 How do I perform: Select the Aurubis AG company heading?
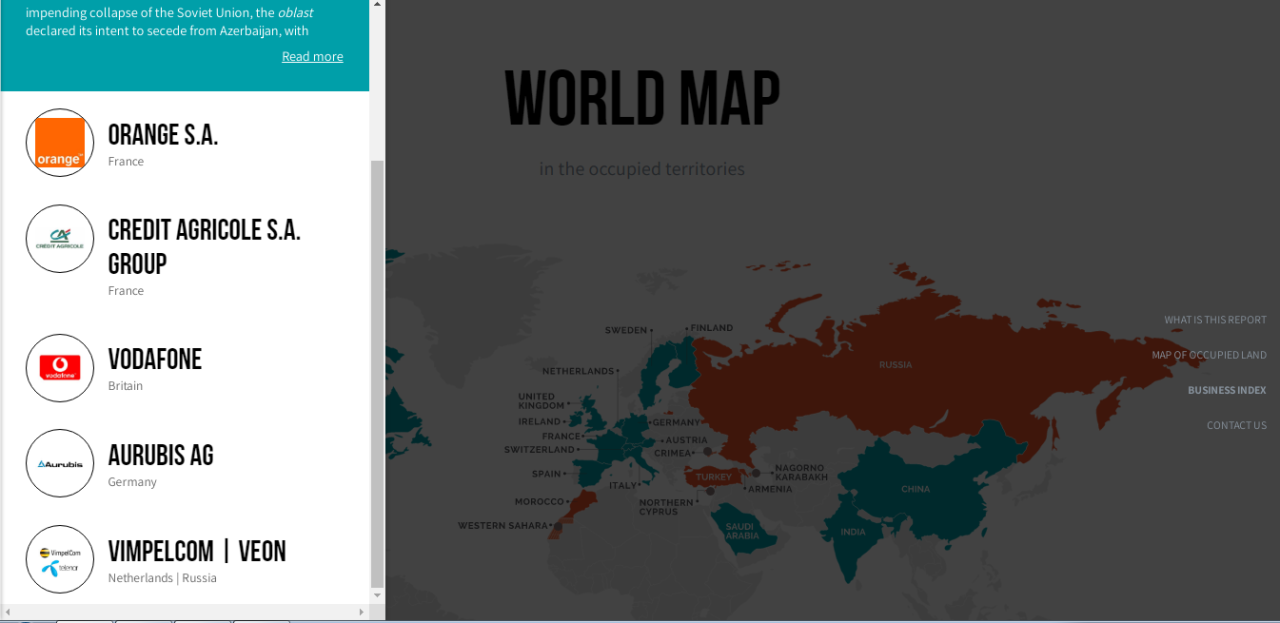(x=161, y=455)
